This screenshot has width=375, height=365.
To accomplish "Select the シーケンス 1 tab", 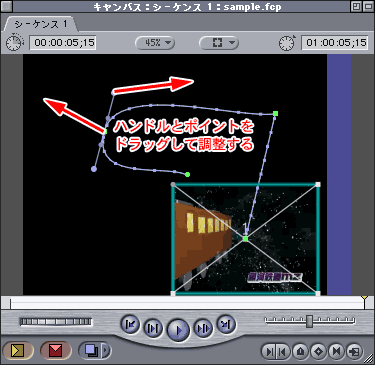I will pyautogui.click(x=41, y=24).
